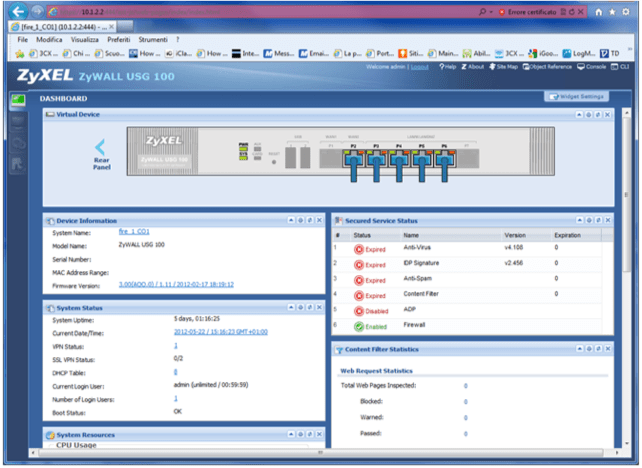Collapse the Content Filter Statistics widget
The width and height of the screenshot is (642, 468).
(579, 348)
